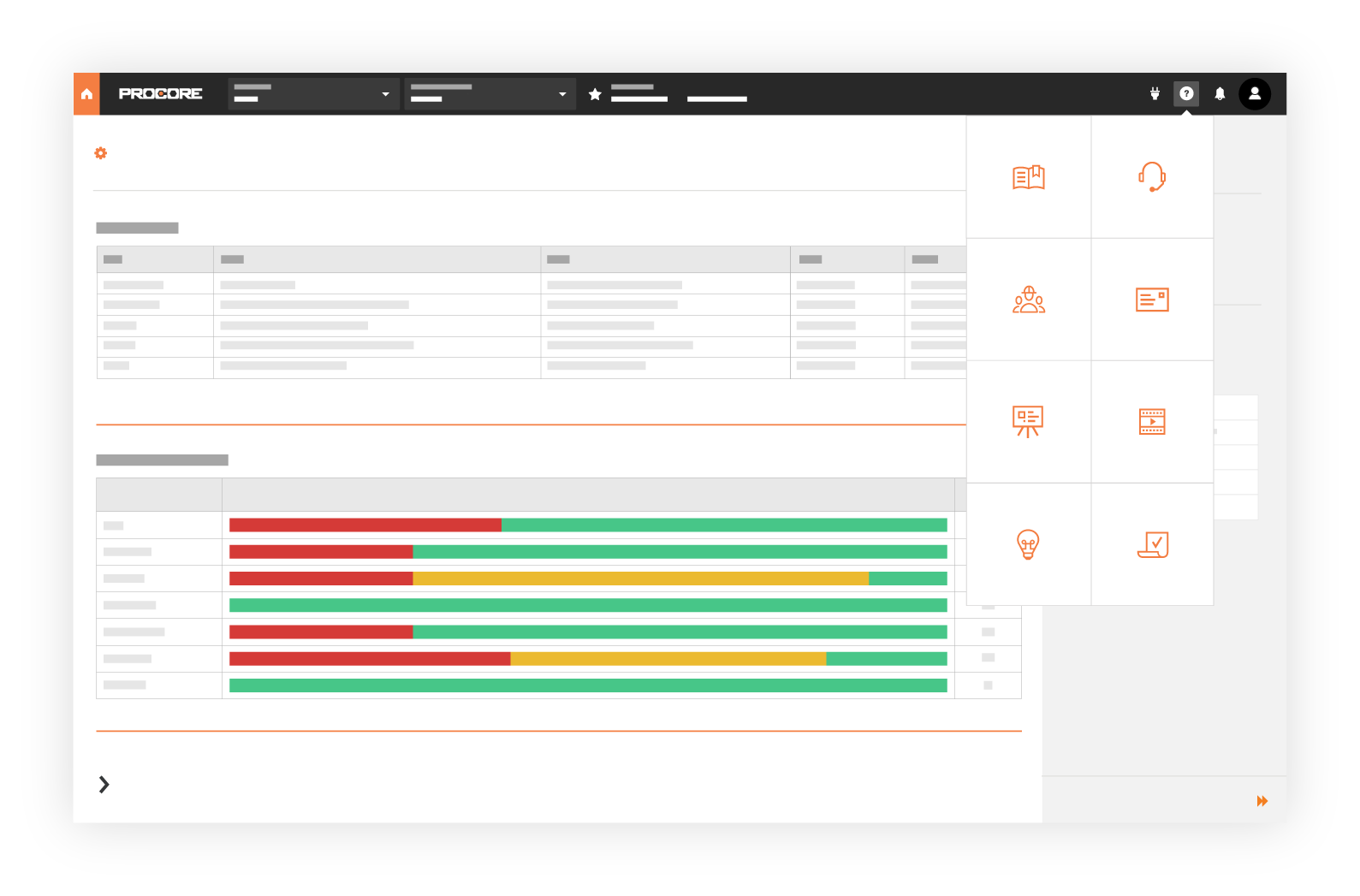Expand the bottom-left chevron arrow
This screenshot has width=1360, height=896.
[104, 785]
